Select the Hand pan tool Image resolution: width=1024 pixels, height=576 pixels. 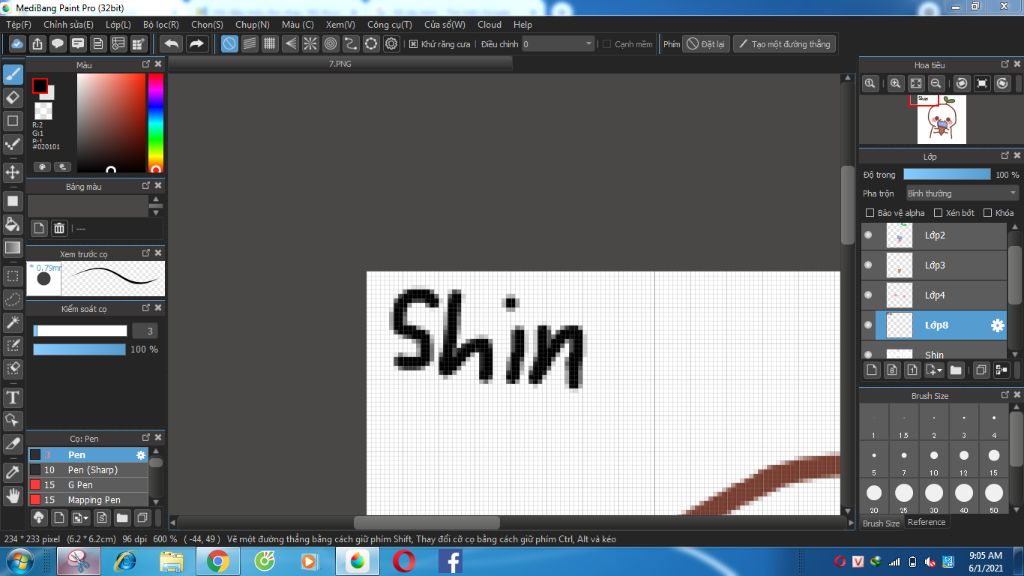tap(13, 496)
